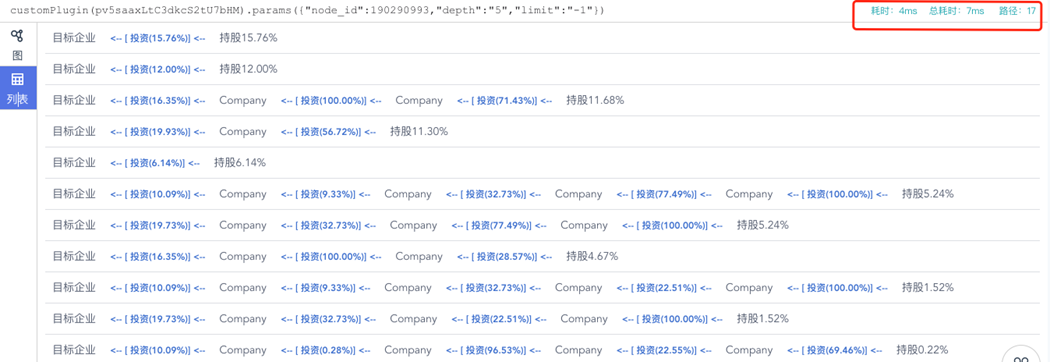Screen dimensions: 1050x362
Task: Click 投资(16.35%) in the 持股4.67% row
Action: pos(158,257)
